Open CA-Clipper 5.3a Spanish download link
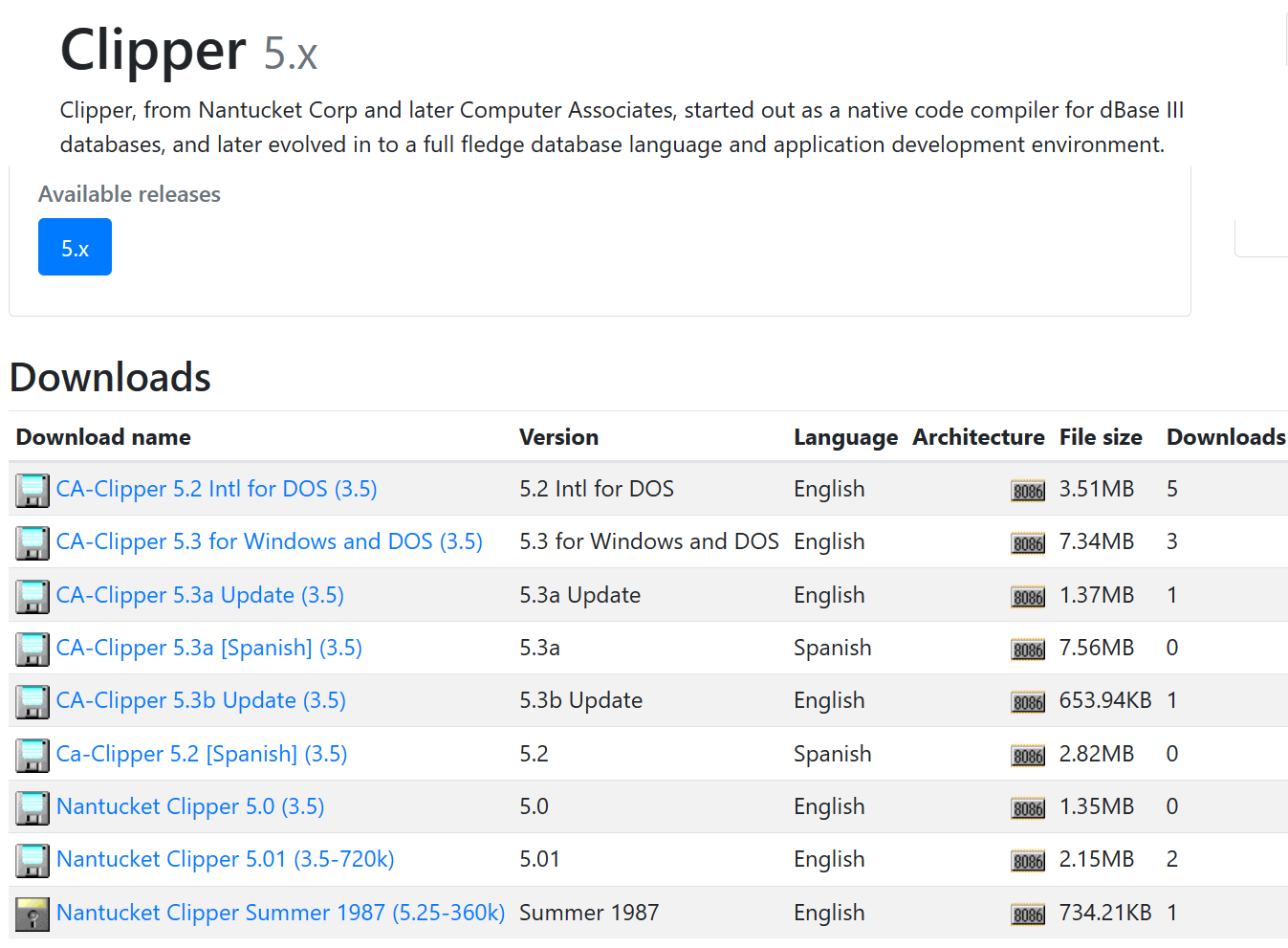Image resolution: width=1288 pixels, height=948 pixels. (x=208, y=648)
